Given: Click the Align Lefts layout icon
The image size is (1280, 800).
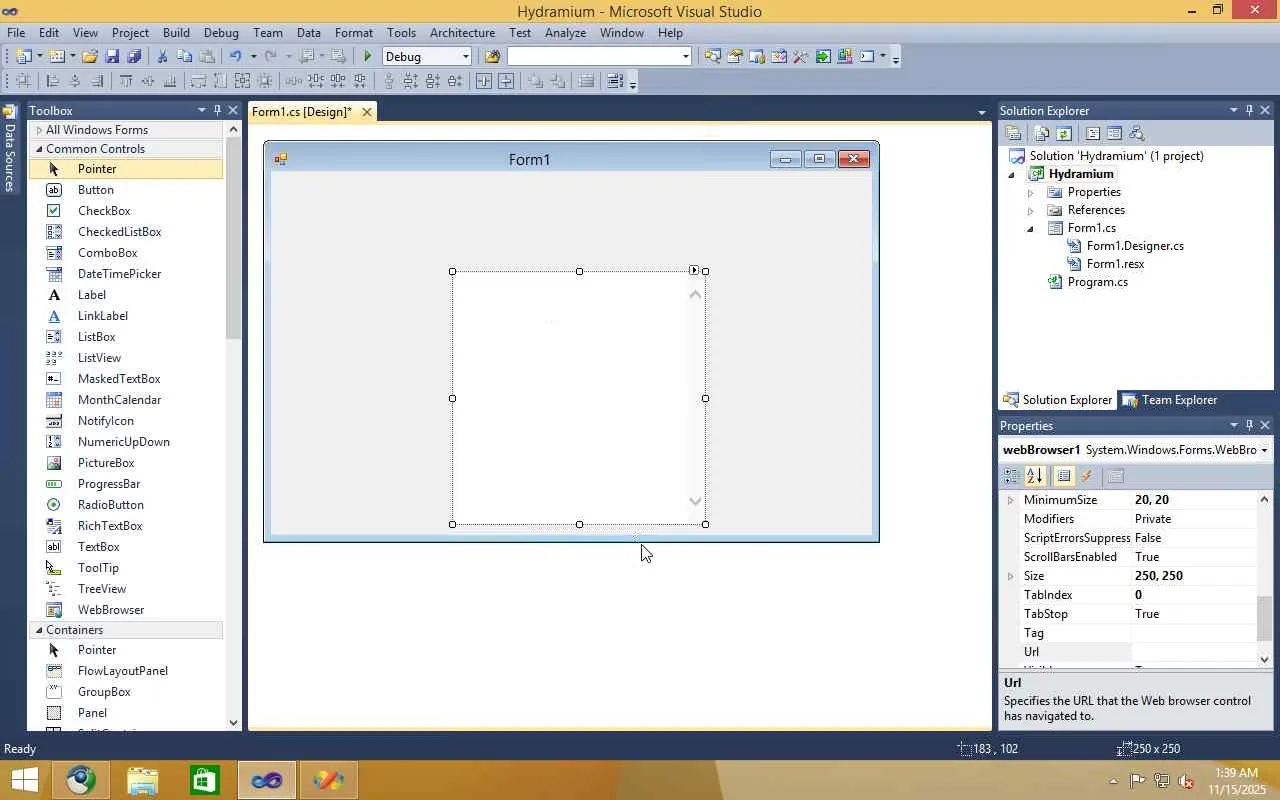Looking at the screenshot, I should coord(54,81).
